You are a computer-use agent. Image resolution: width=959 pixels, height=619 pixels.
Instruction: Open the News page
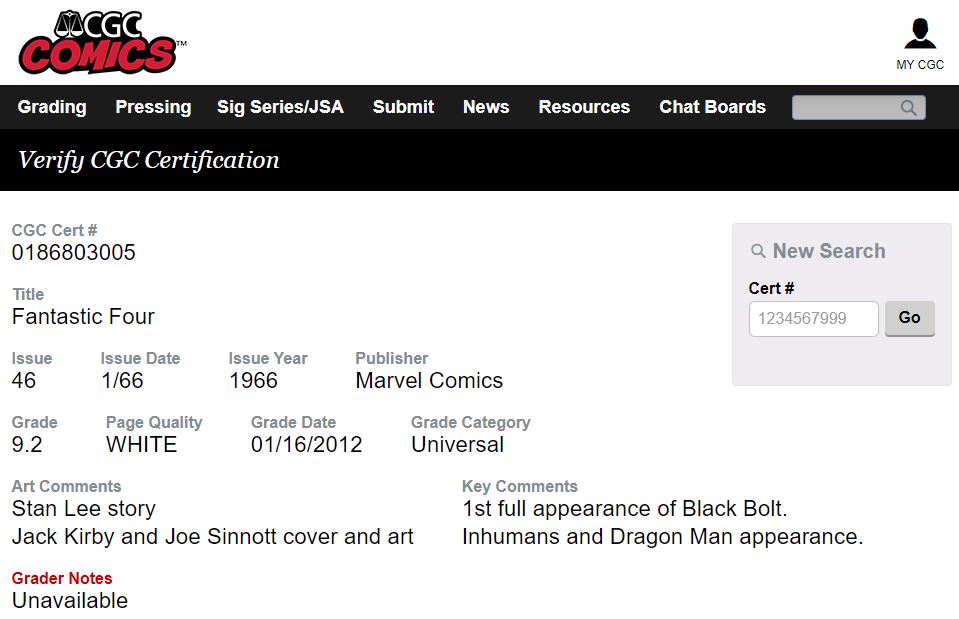pyautogui.click(x=486, y=107)
